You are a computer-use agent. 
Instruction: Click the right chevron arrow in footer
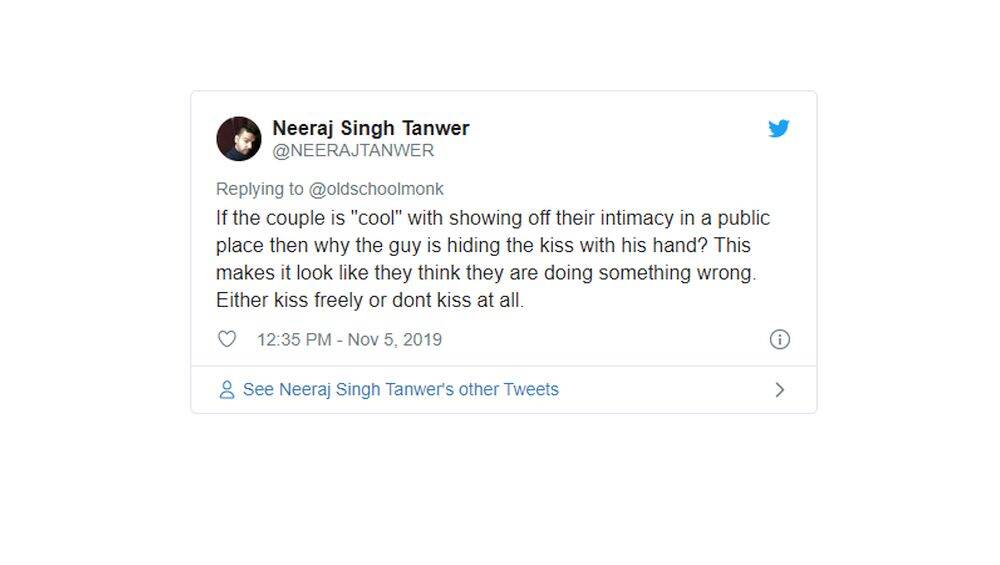coord(779,390)
